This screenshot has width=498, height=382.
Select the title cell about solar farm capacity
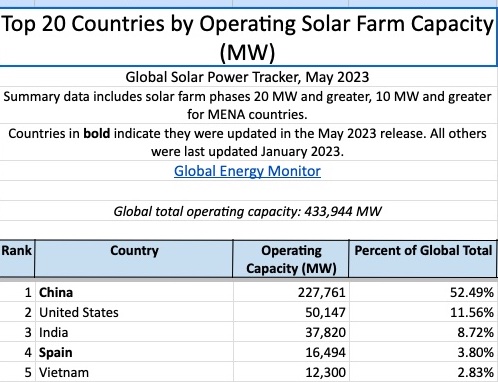(x=248, y=37)
